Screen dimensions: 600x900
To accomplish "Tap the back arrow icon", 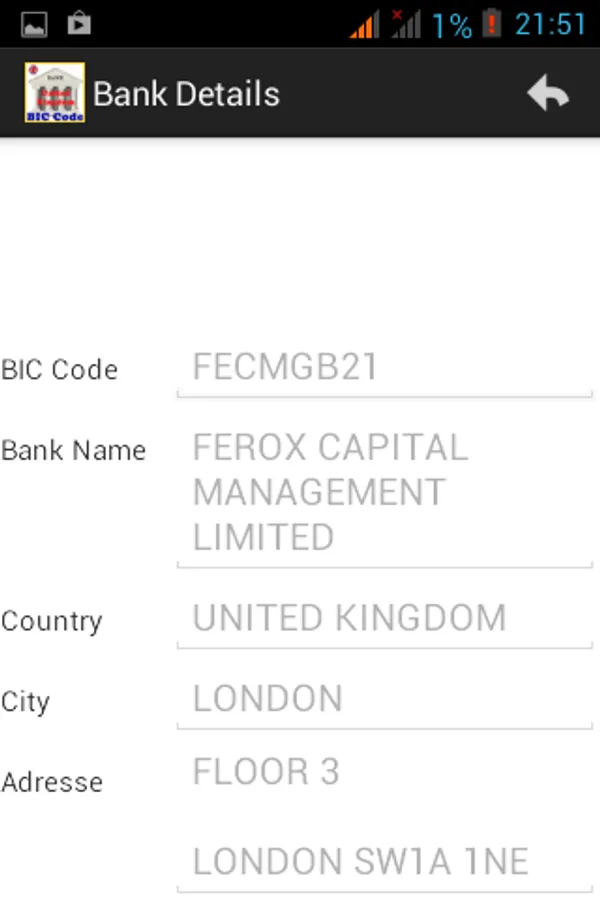I will [548, 94].
